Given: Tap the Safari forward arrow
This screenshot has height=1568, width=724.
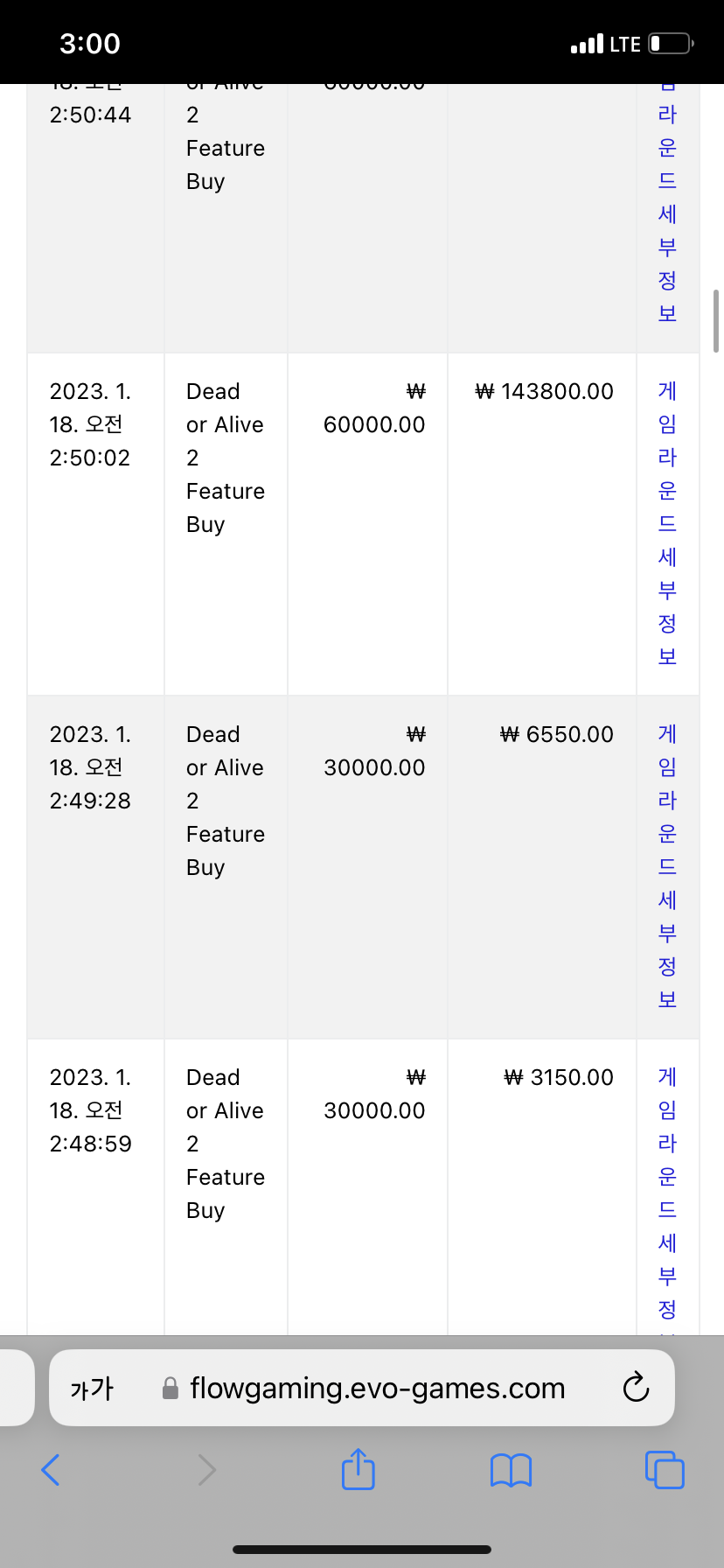Looking at the screenshot, I should tap(206, 1470).
